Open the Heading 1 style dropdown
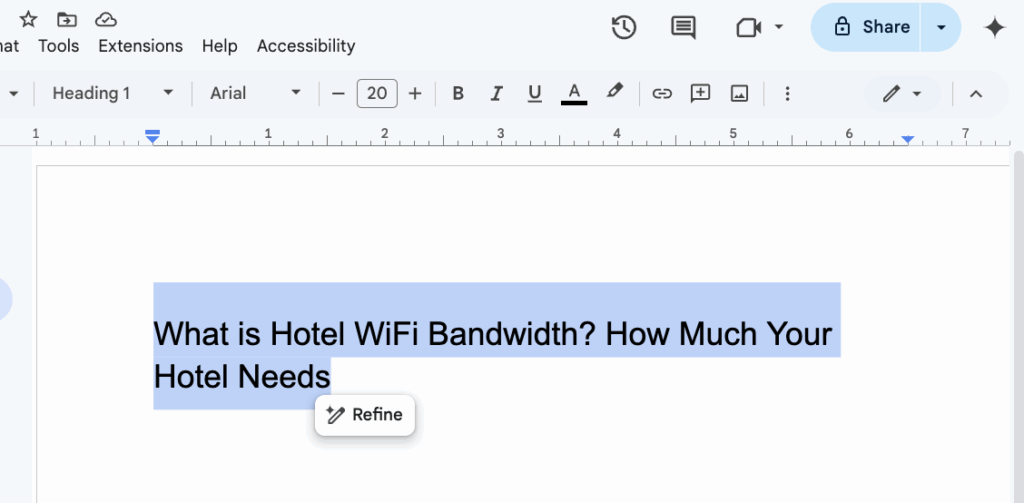Screen dimensions: 1024x503 (x=112, y=93)
